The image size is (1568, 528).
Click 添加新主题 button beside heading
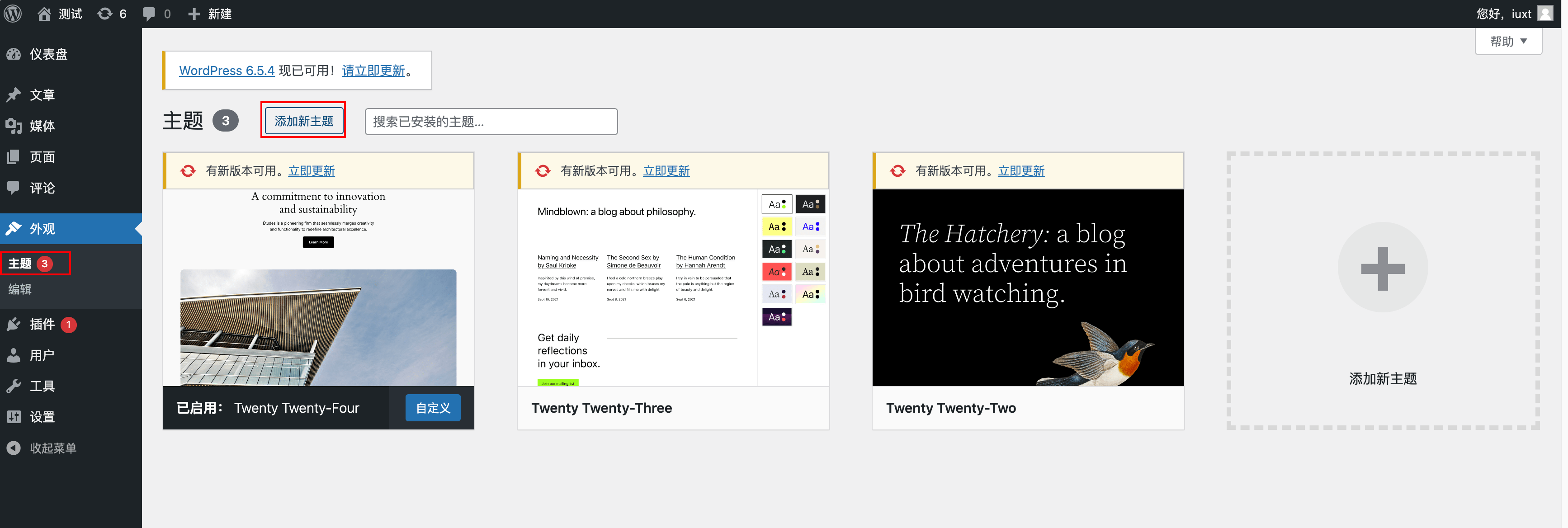pyautogui.click(x=304, y=121)
